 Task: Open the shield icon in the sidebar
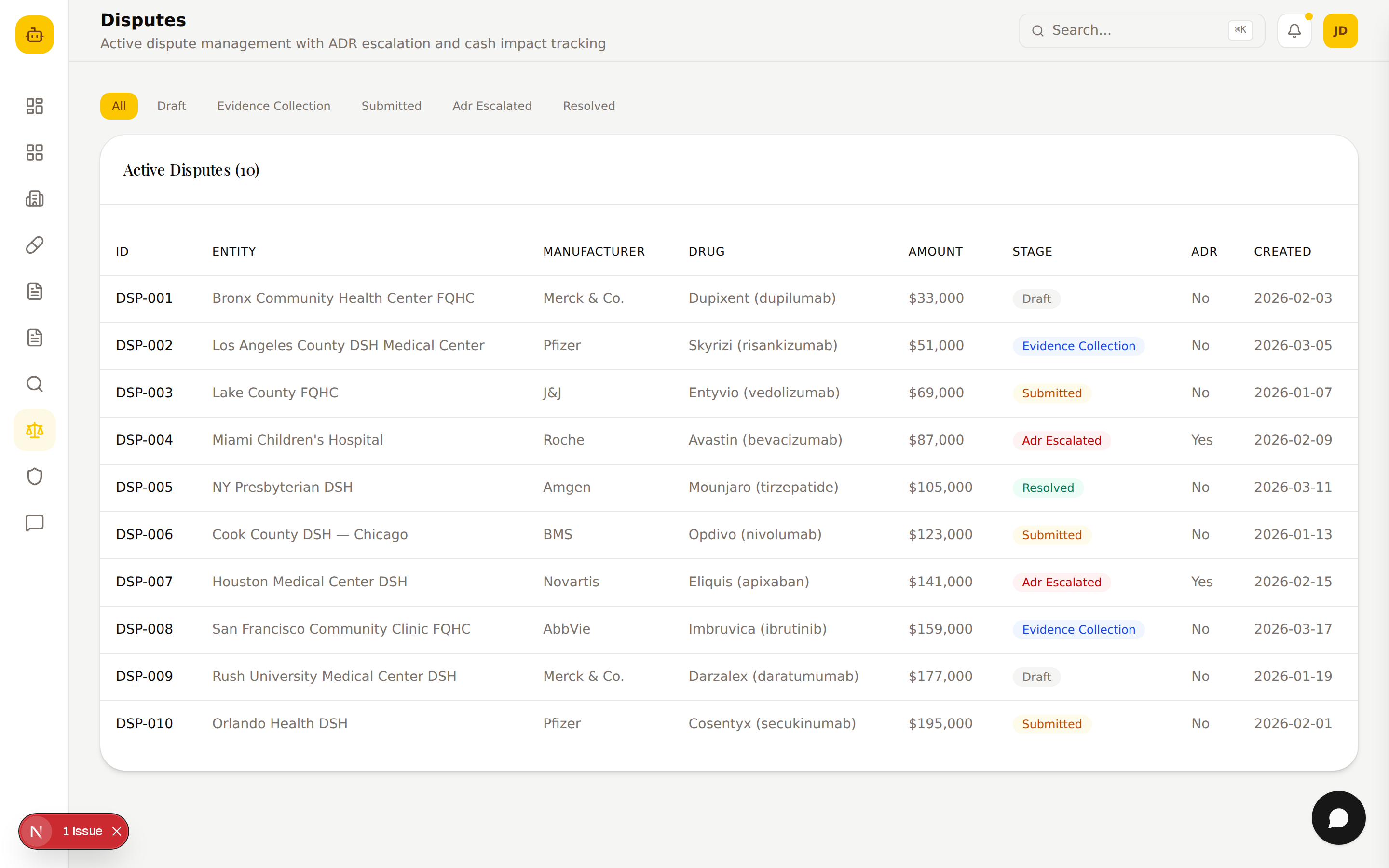coord(34,476)
